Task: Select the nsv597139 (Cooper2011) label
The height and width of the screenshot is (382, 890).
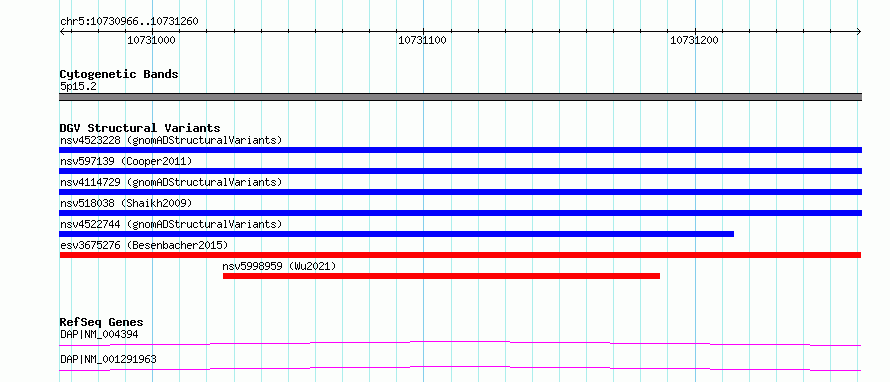Action: click(x=126, y=161)
